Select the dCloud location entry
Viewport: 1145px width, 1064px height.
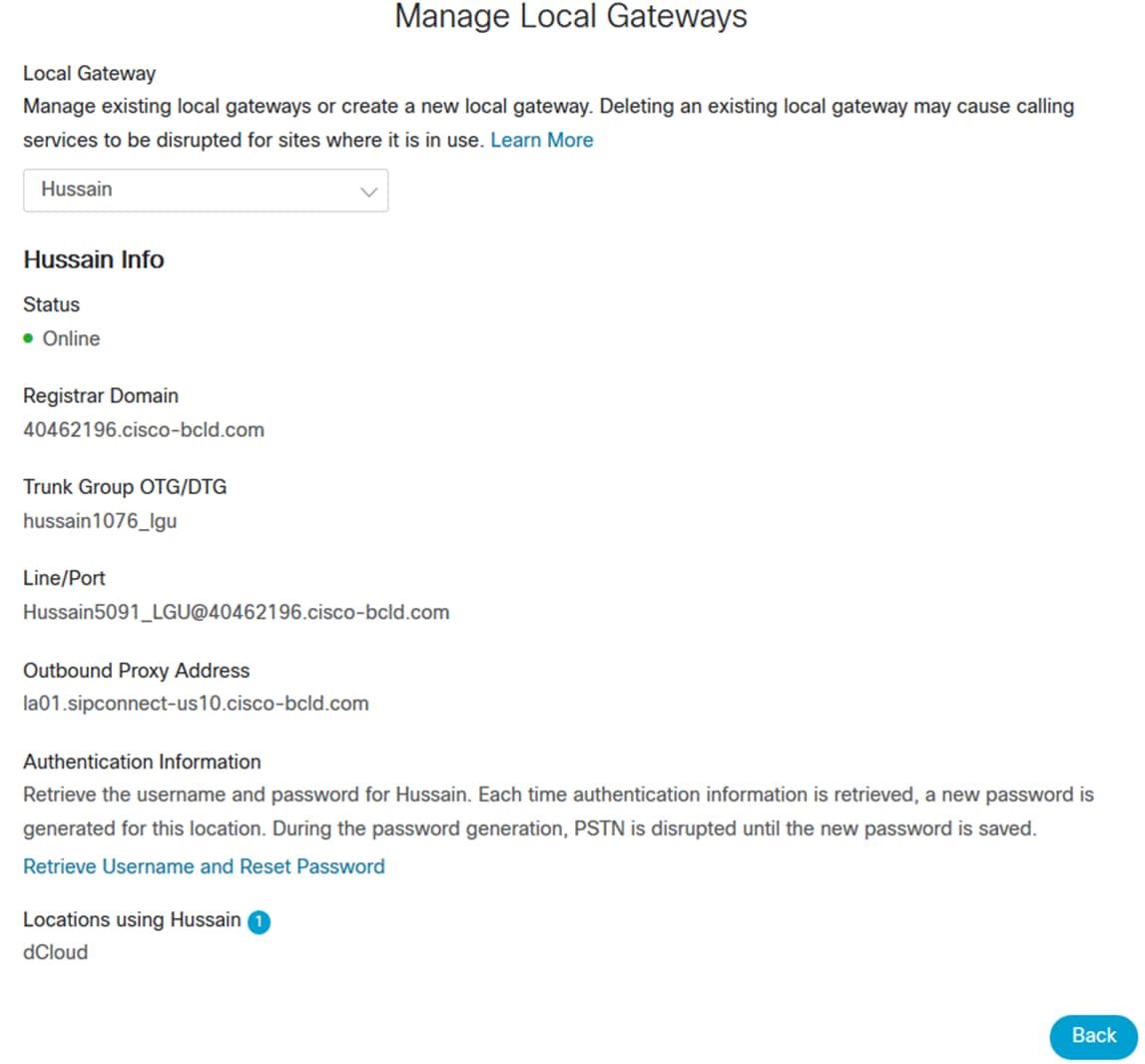55,952
